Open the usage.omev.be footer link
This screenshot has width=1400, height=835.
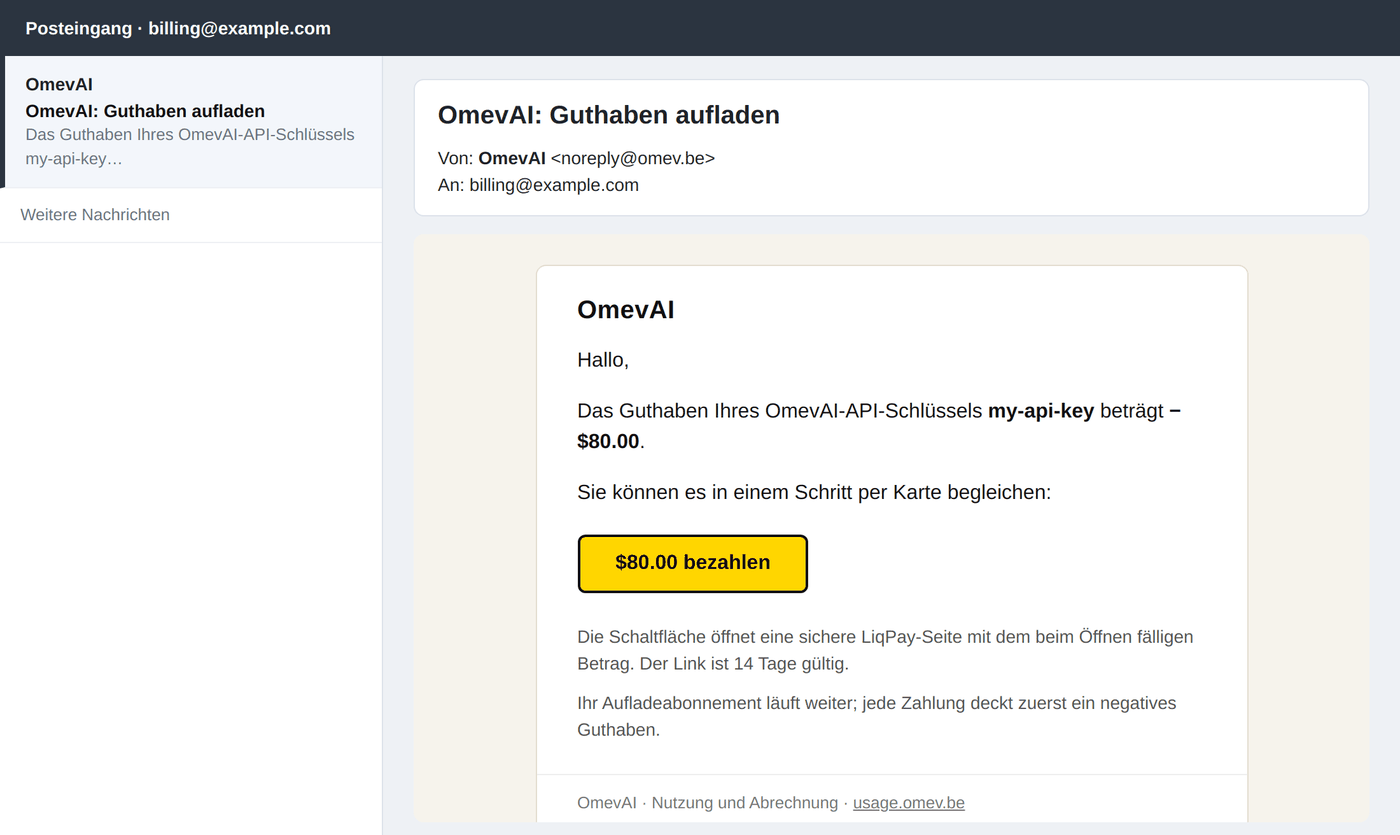[908, 803]
